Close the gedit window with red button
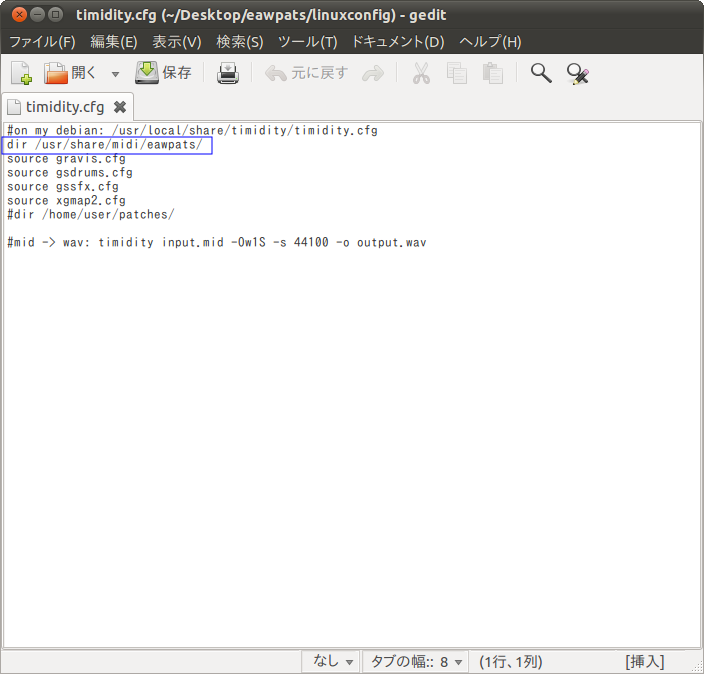The image size is (704, 674). point(19,15)
